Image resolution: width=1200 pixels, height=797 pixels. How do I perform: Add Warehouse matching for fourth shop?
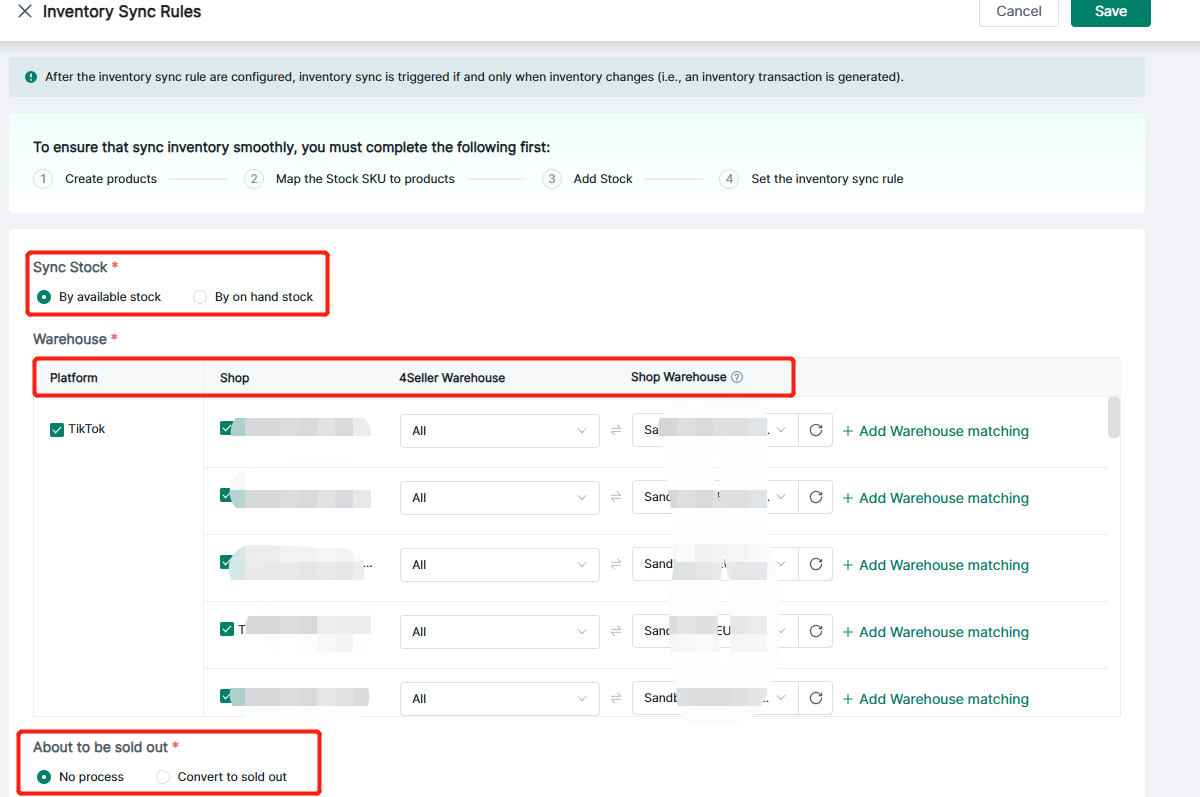935,632
